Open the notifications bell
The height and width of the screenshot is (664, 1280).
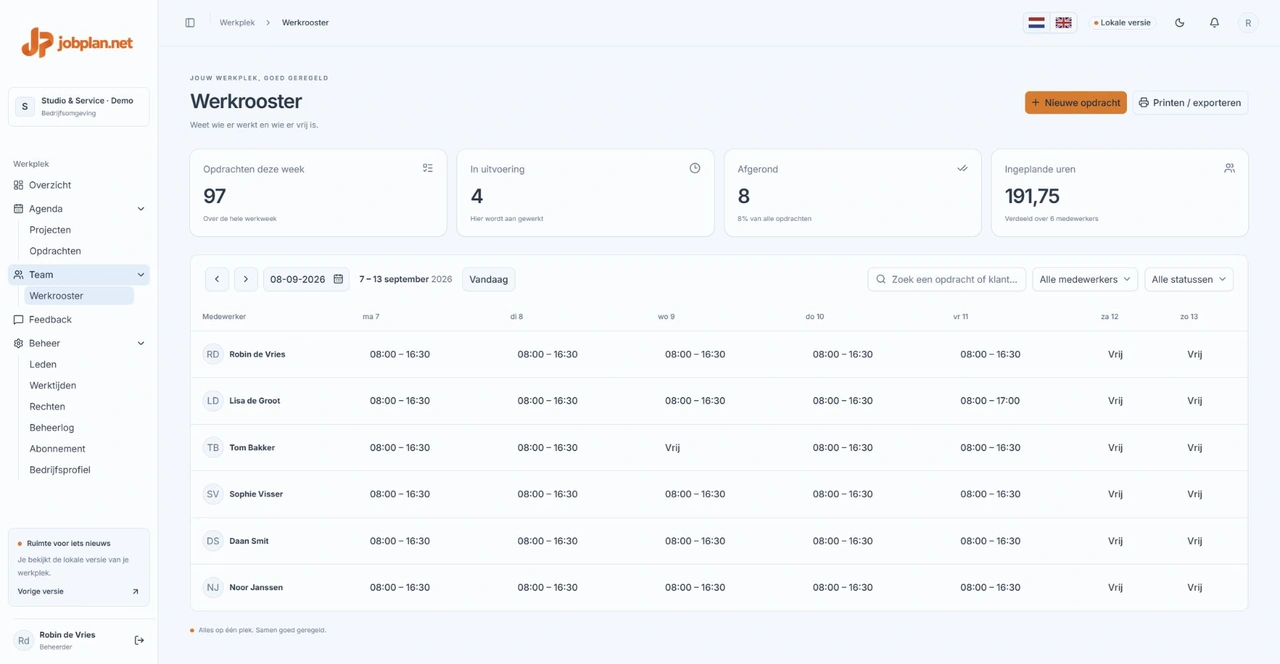(x=1214, y=23)
